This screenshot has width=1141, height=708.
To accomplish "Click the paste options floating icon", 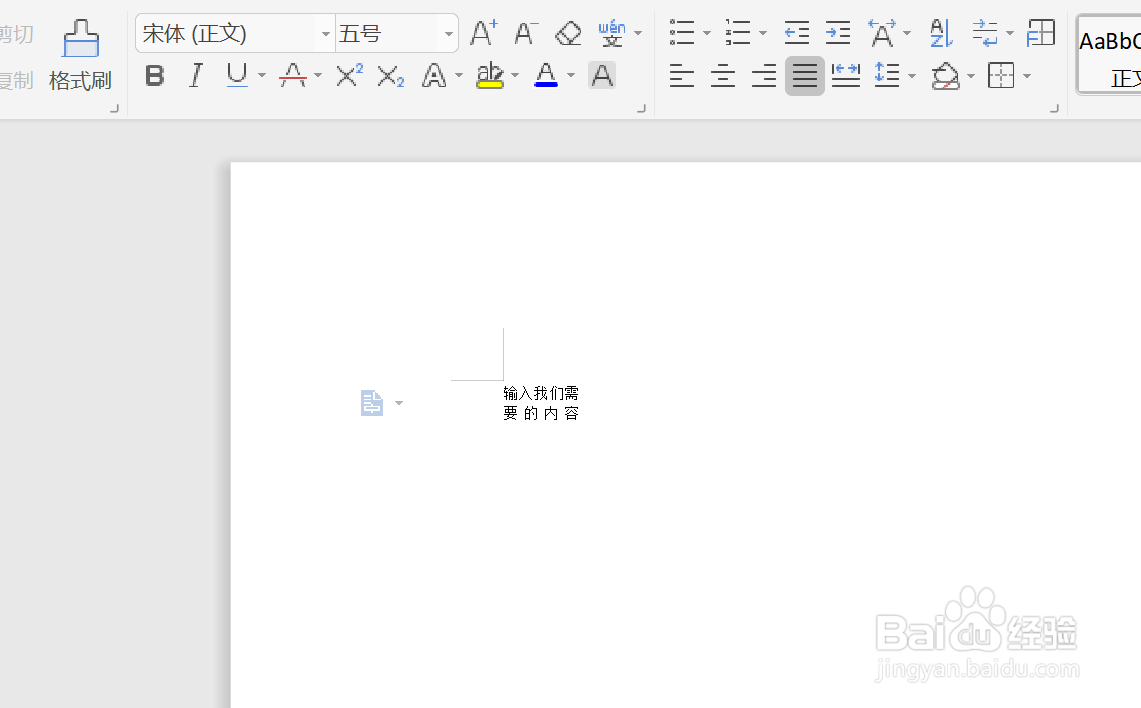I will coord(372,402).
